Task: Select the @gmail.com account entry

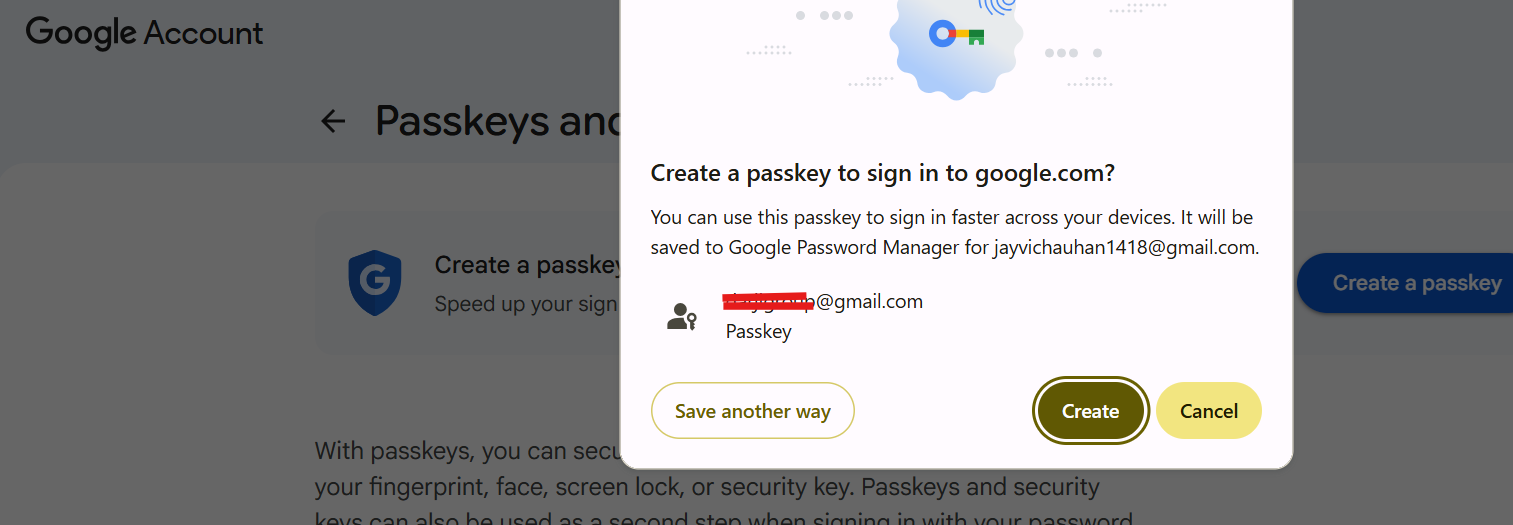Action: coord(822,316)
